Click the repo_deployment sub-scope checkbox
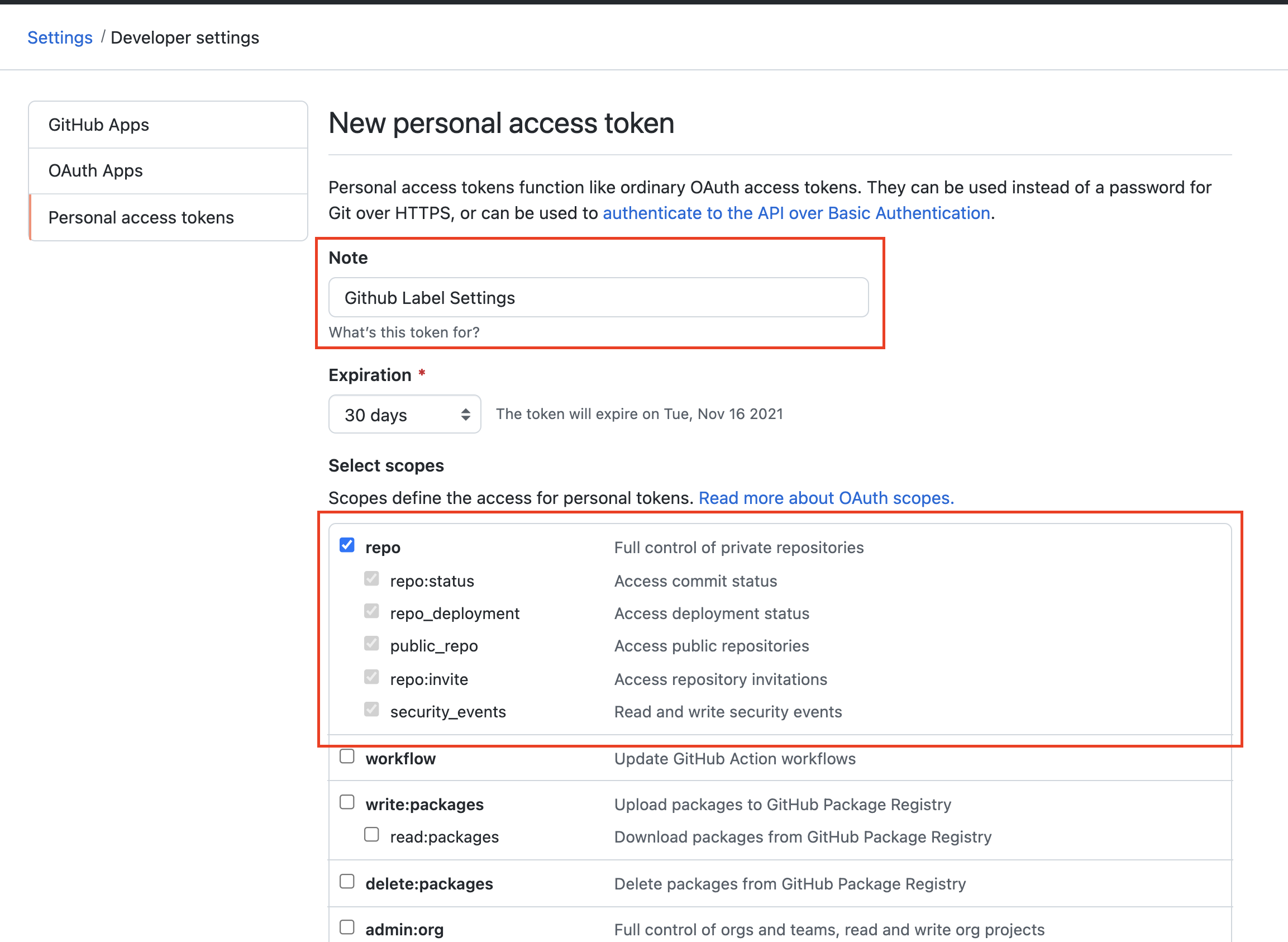Image resolution: width=1288 pixels, height=942 pixels. point(371,611)
